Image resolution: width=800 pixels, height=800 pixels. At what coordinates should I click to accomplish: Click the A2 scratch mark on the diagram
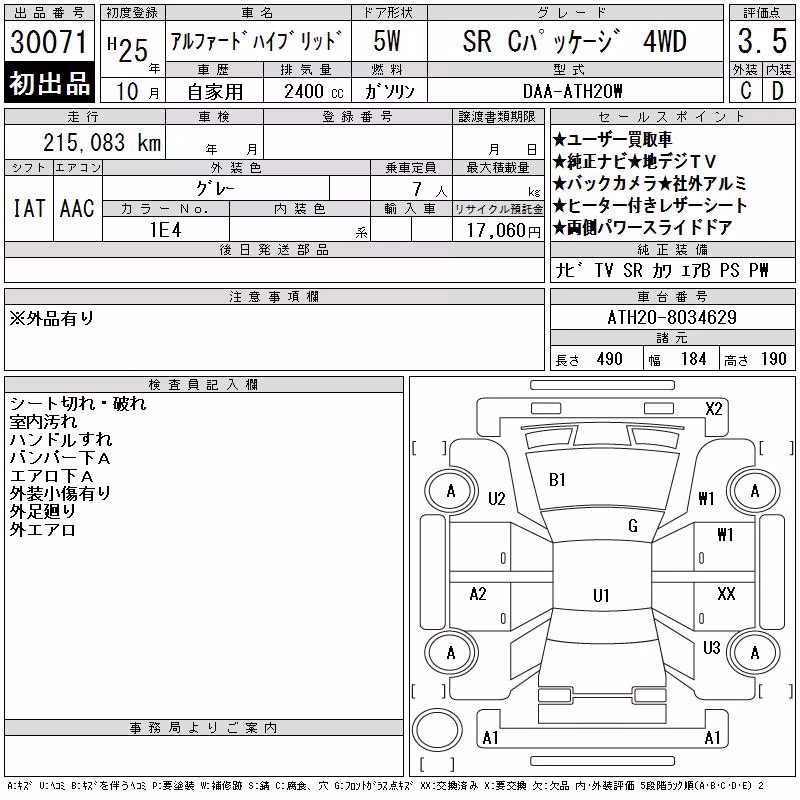(478, 593)
